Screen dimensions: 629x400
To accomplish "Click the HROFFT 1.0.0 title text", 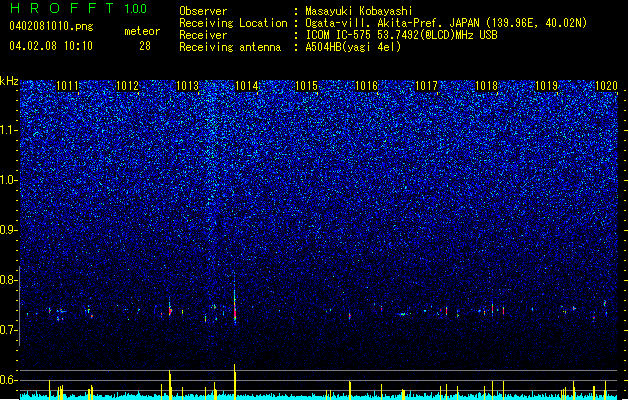I will (78, 8).
